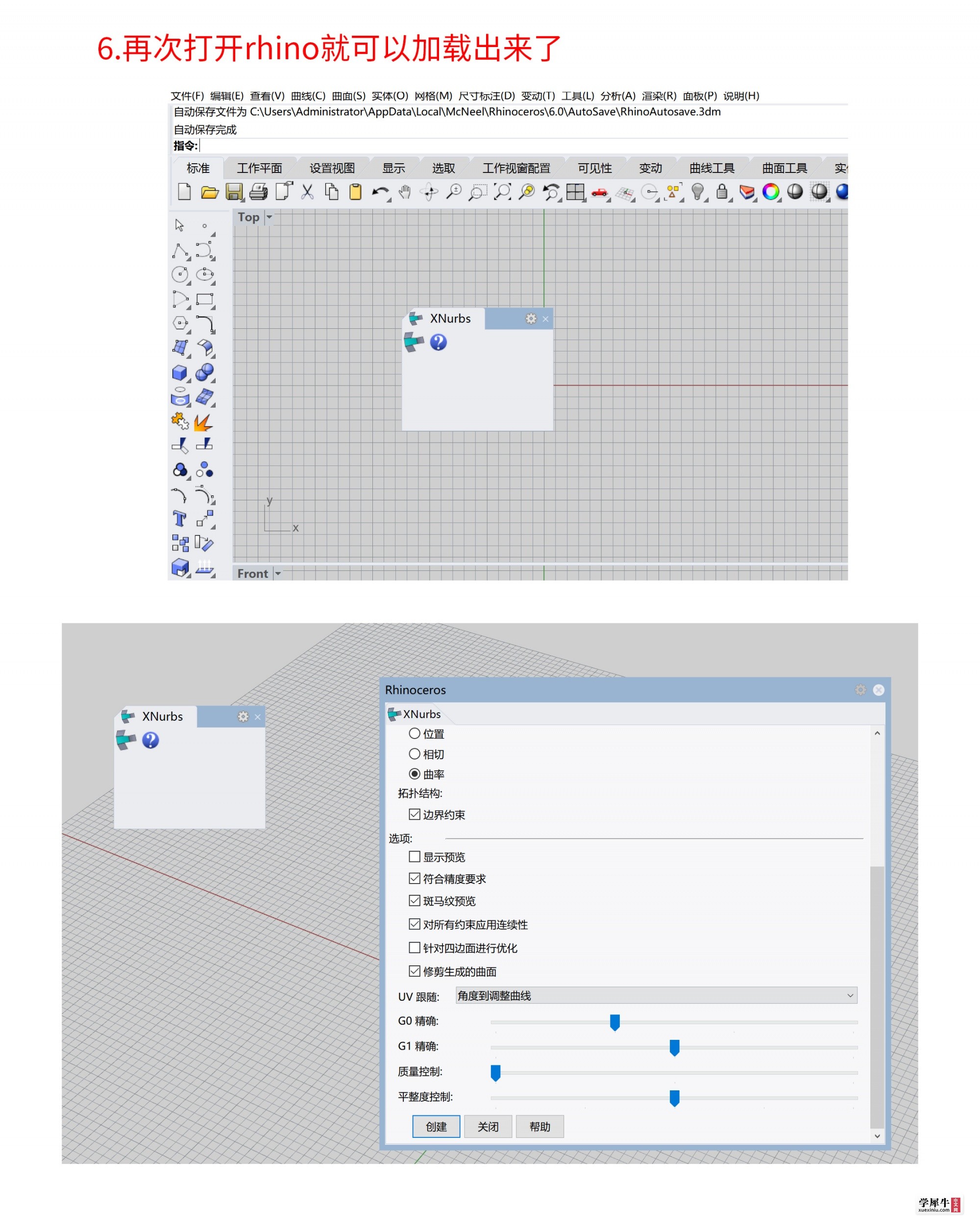Screen dimensions: 980x1231
Task: Select the 曲率 radio button
Action: (415, 774)
